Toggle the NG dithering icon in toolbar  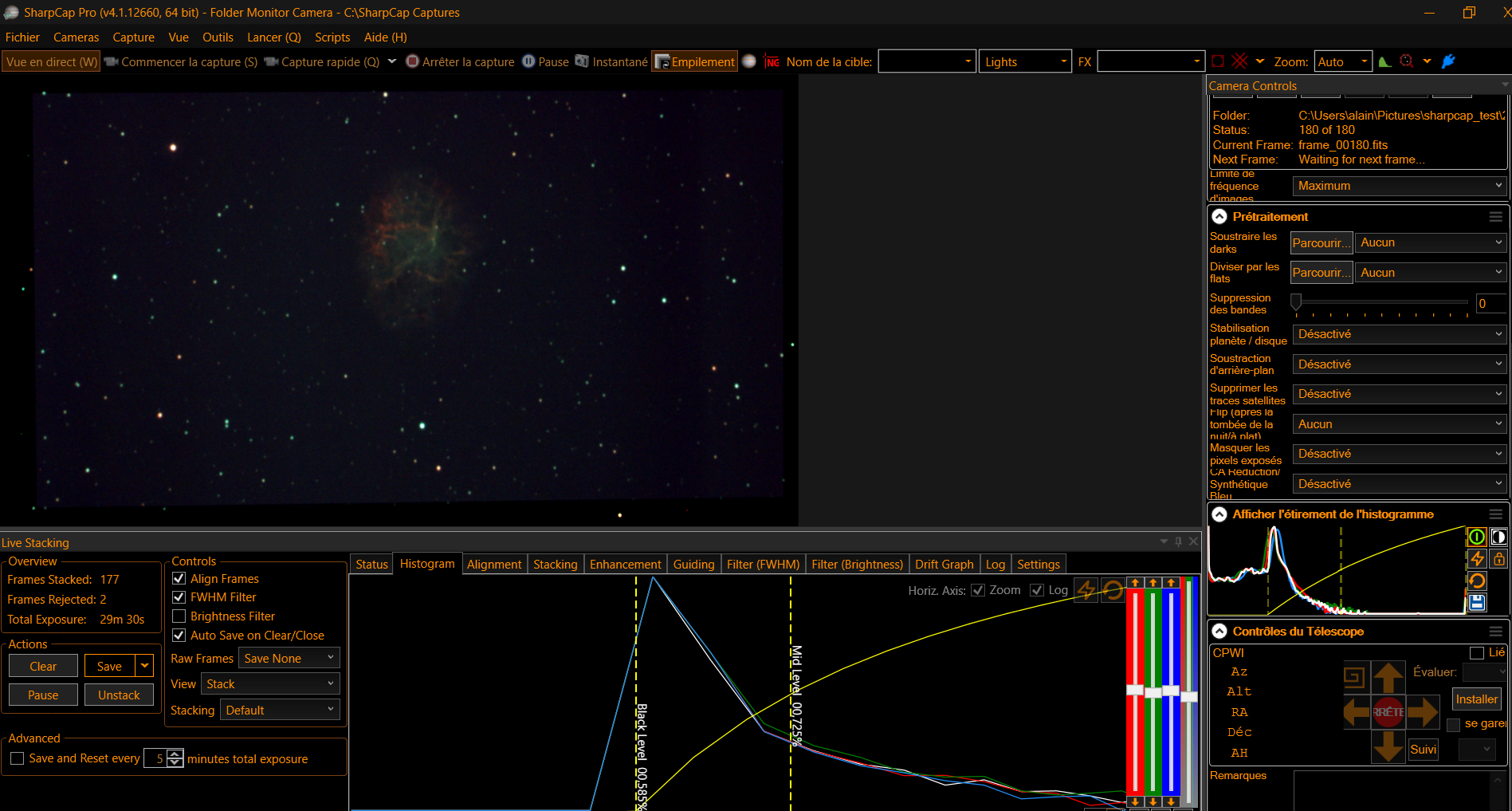pos(772,61)
